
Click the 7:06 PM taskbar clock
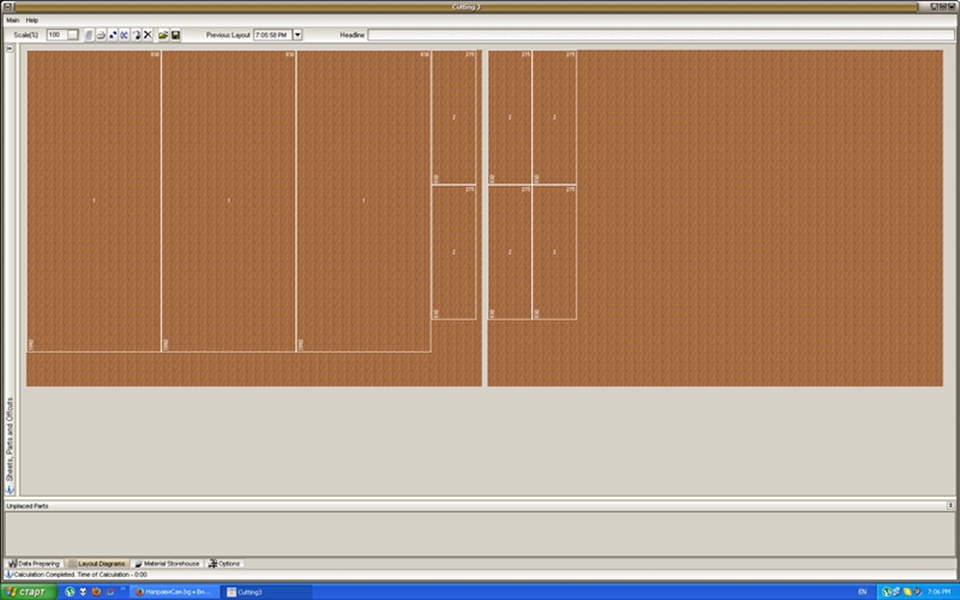tap(939, 592)
